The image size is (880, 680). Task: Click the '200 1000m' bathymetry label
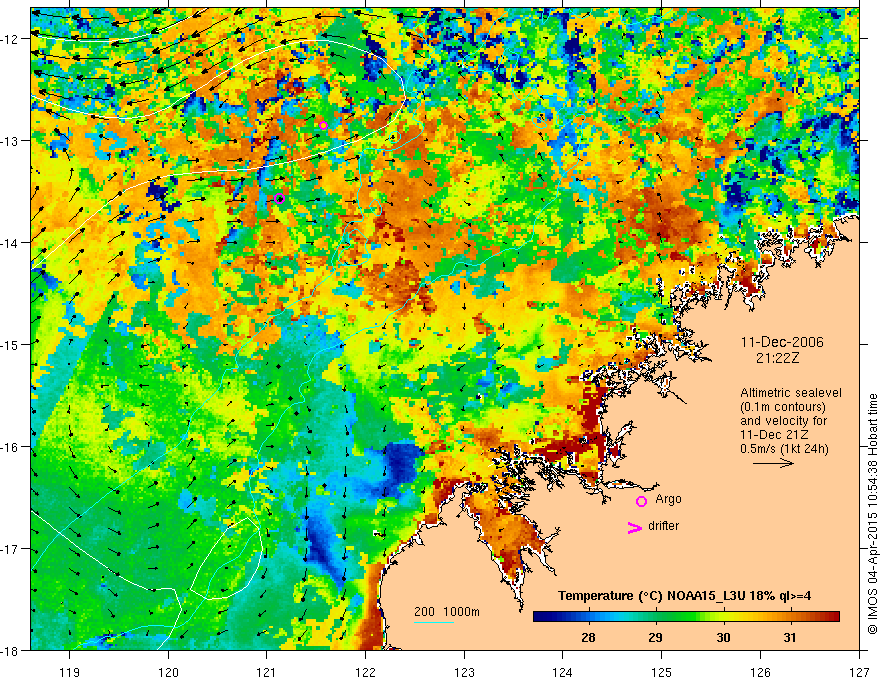447,612
